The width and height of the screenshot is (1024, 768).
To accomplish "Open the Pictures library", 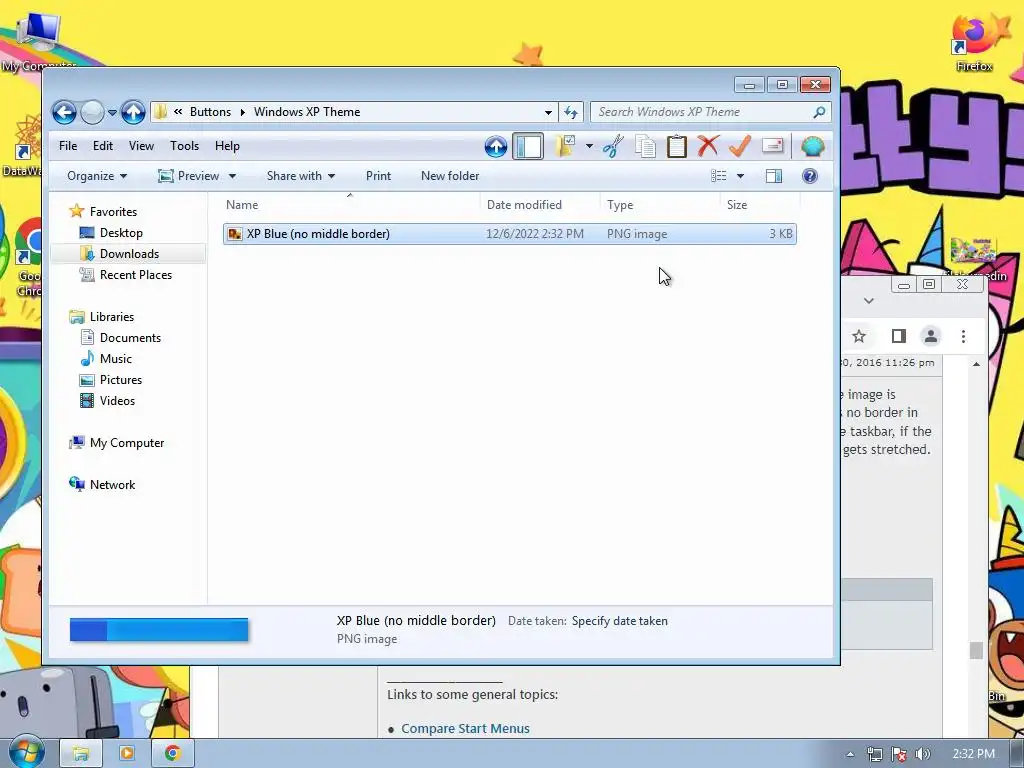I will point(121,379).
